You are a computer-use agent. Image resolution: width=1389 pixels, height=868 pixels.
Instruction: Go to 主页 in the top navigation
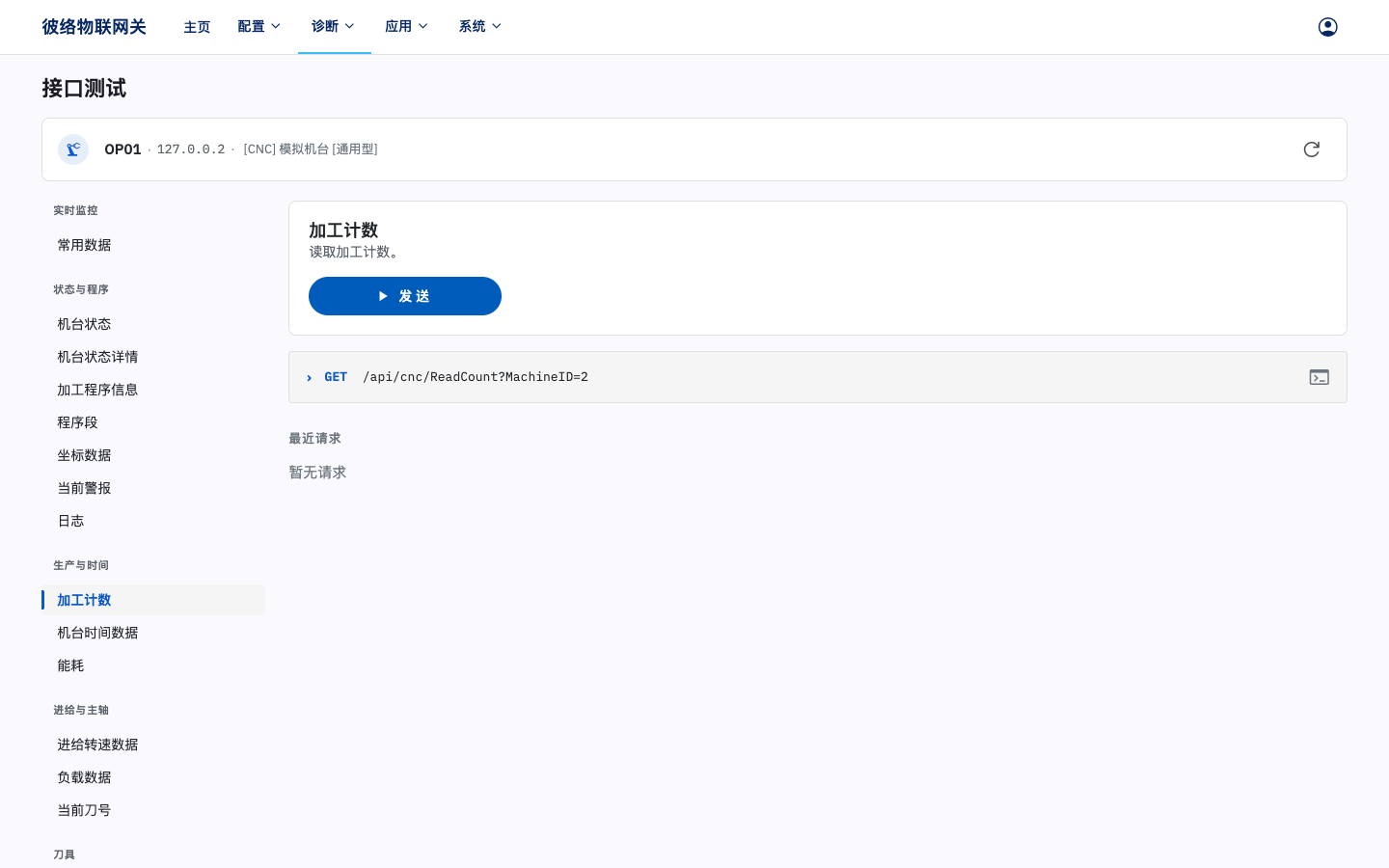pyautogui.click(x=197, y=27)
